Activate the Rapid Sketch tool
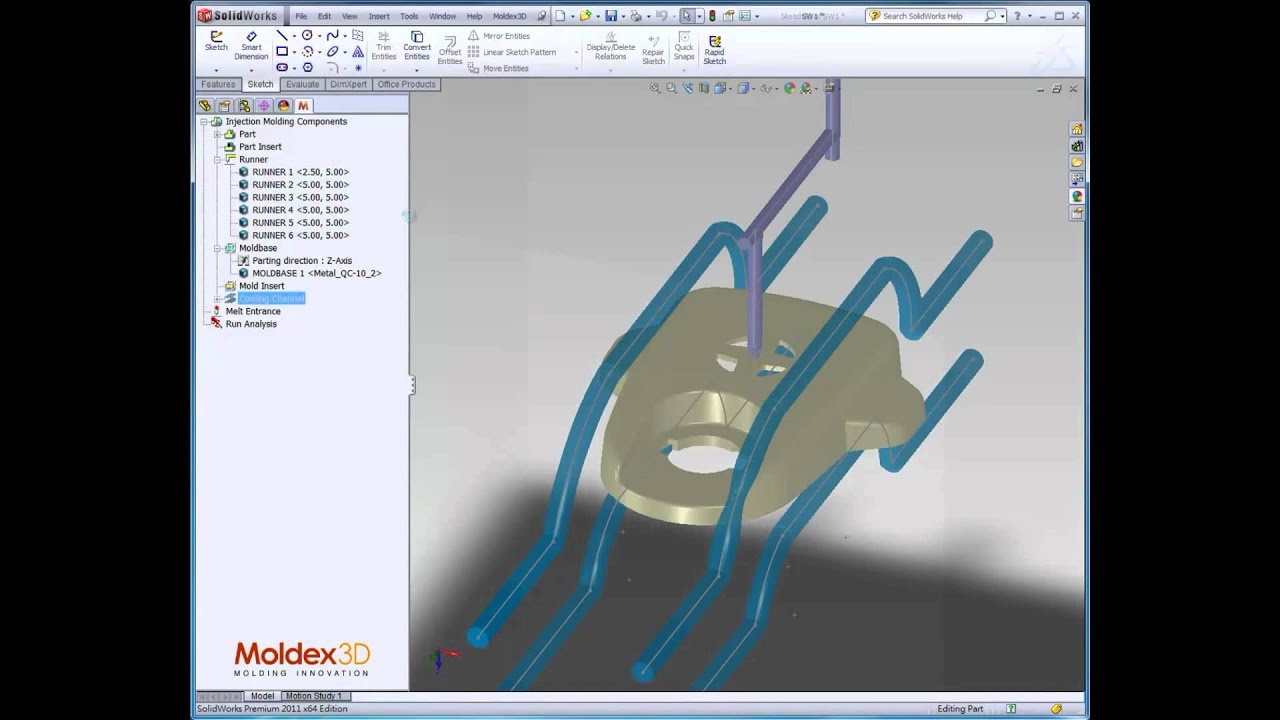The height and width of the screenshot is (720, 1280). tap(714, 51)
